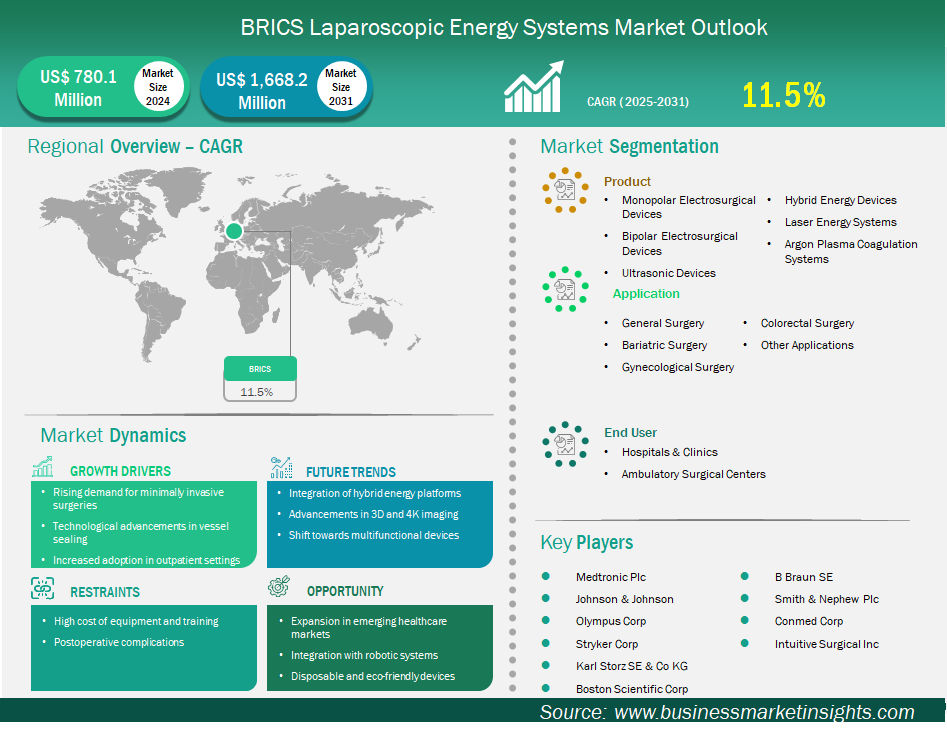Viewport: 947px width, 737px height.
Task: Click the Product segmentation circular icon
Action: (x=565, y=189)
